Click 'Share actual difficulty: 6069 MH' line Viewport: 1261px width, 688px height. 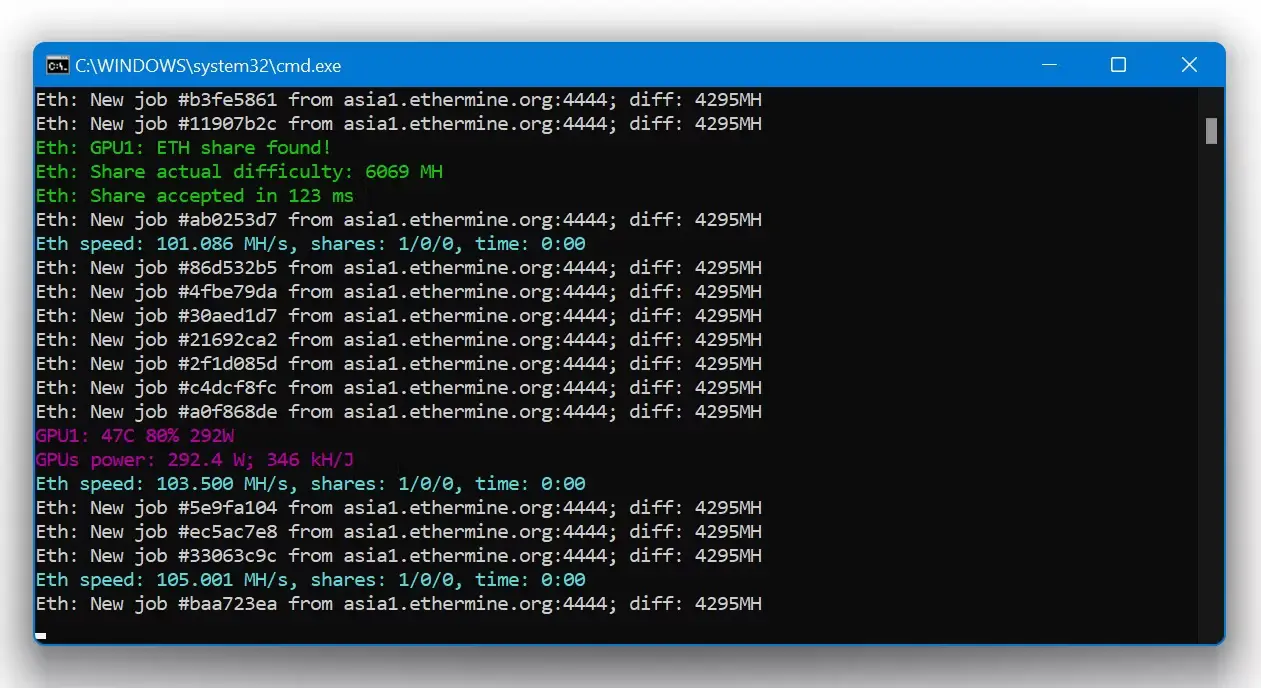tap(239, 172)
